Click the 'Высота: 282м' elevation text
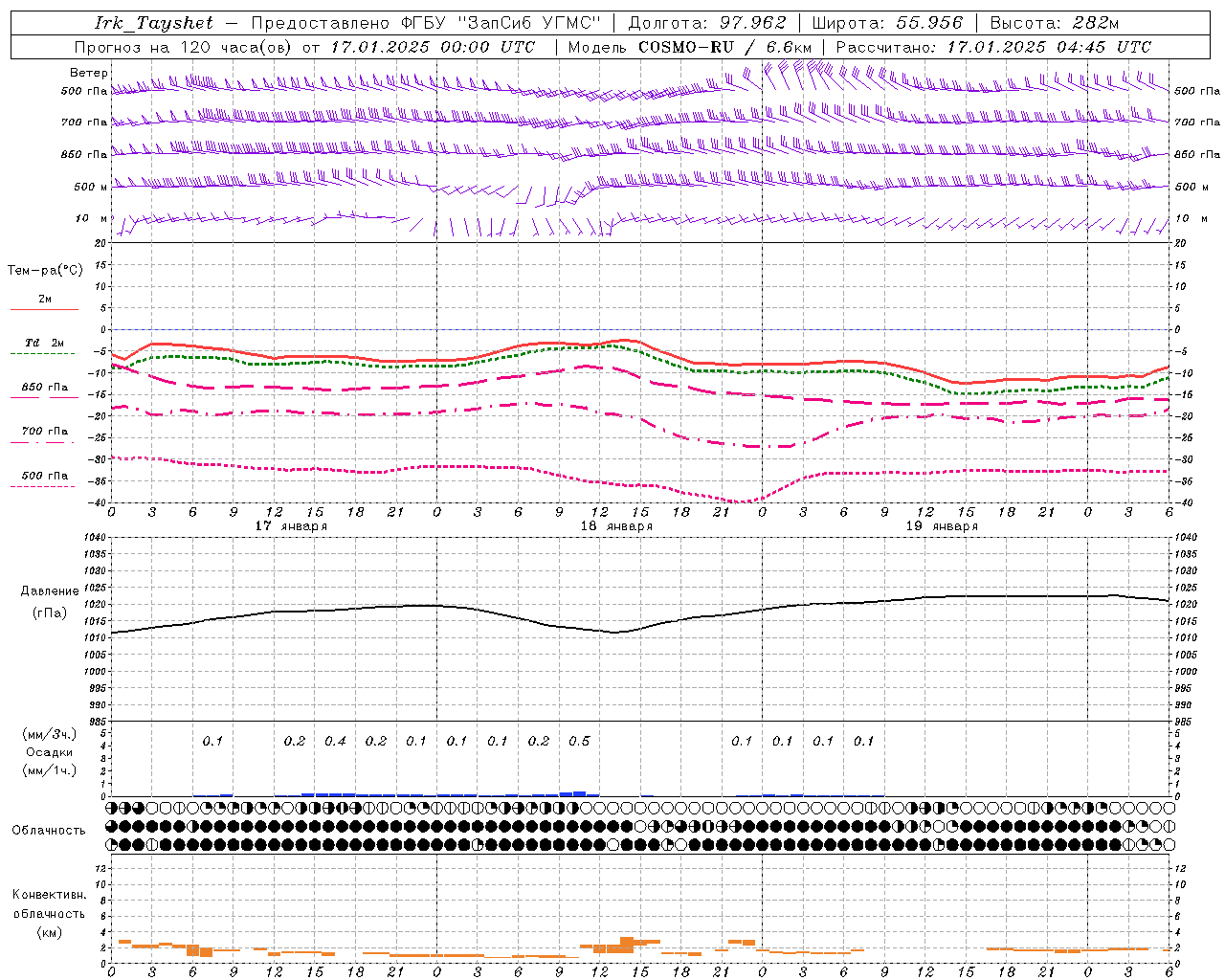The width and height of the screenshot is (1225, 980). (1054, 23)
